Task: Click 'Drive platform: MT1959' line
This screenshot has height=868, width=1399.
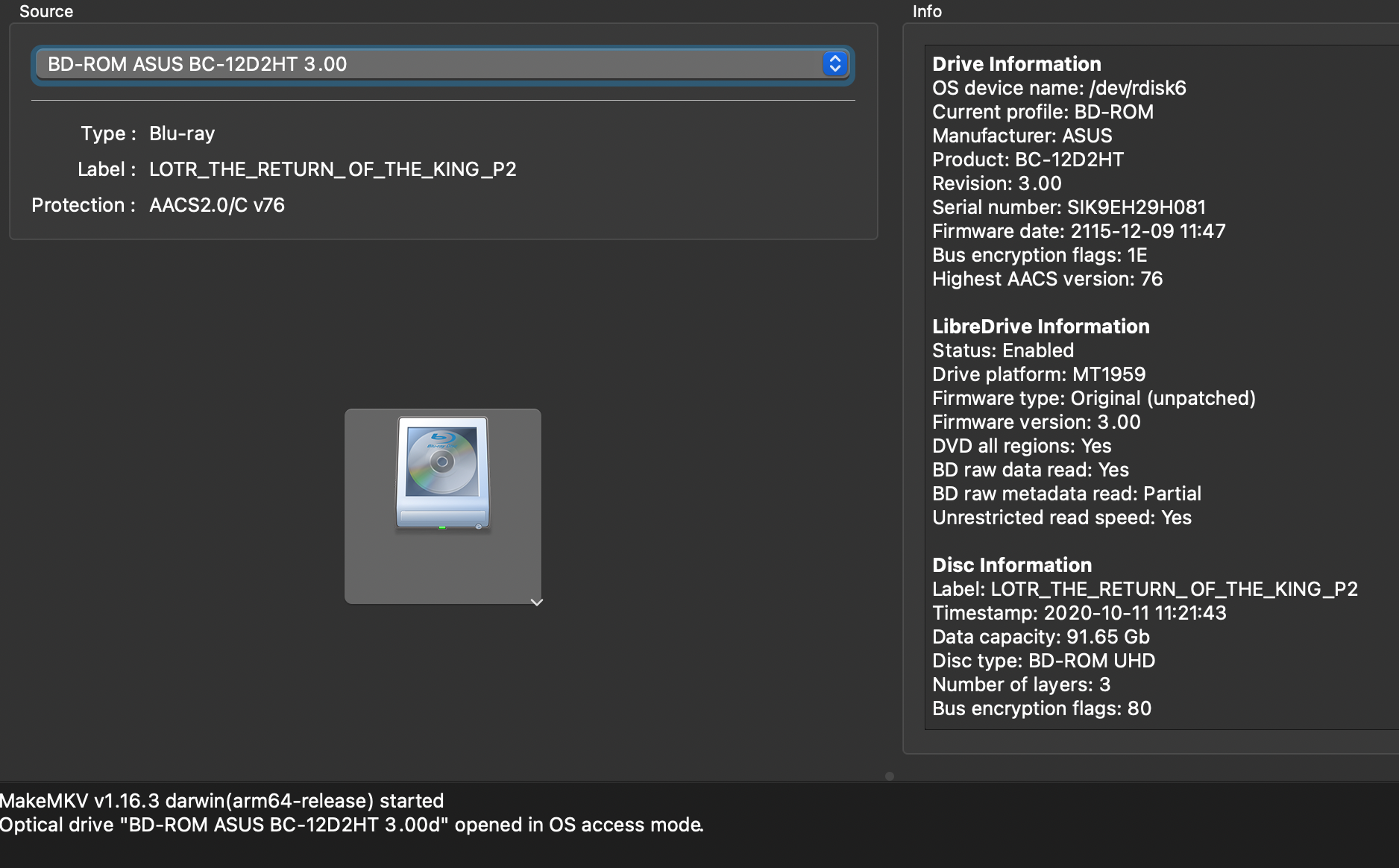Action: (1039, 374)
